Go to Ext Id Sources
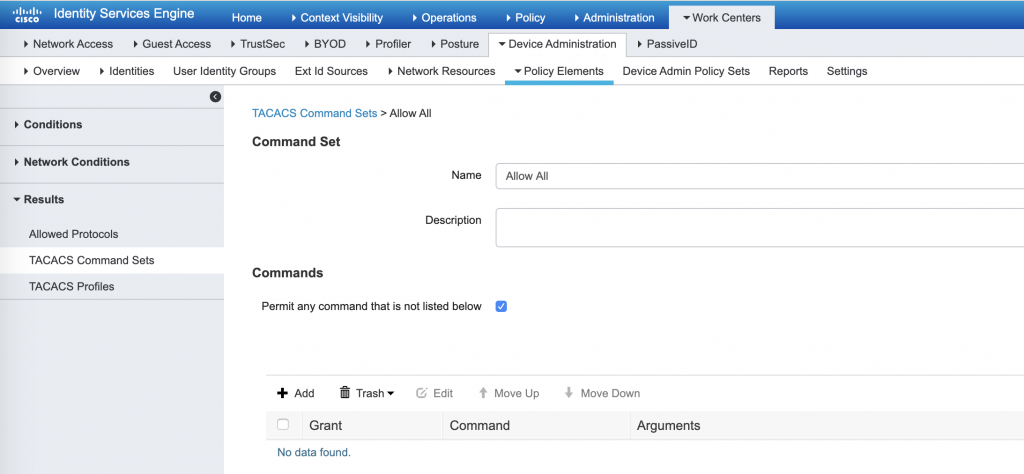The image size is (1024, 474). pos(331,71)
